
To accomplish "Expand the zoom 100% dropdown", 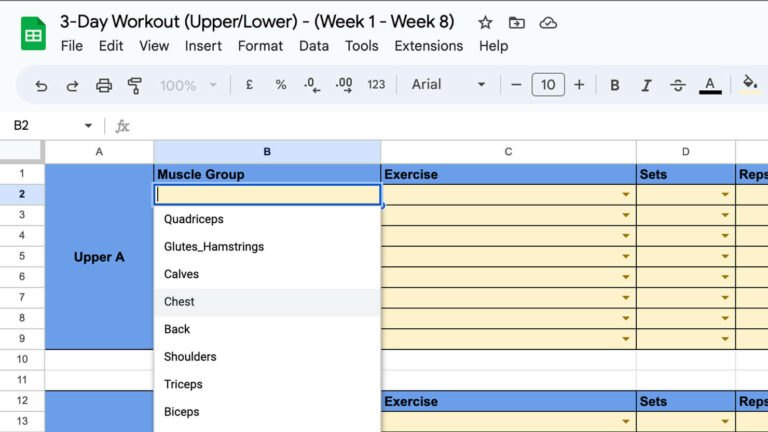I will (x=187, y=85).
